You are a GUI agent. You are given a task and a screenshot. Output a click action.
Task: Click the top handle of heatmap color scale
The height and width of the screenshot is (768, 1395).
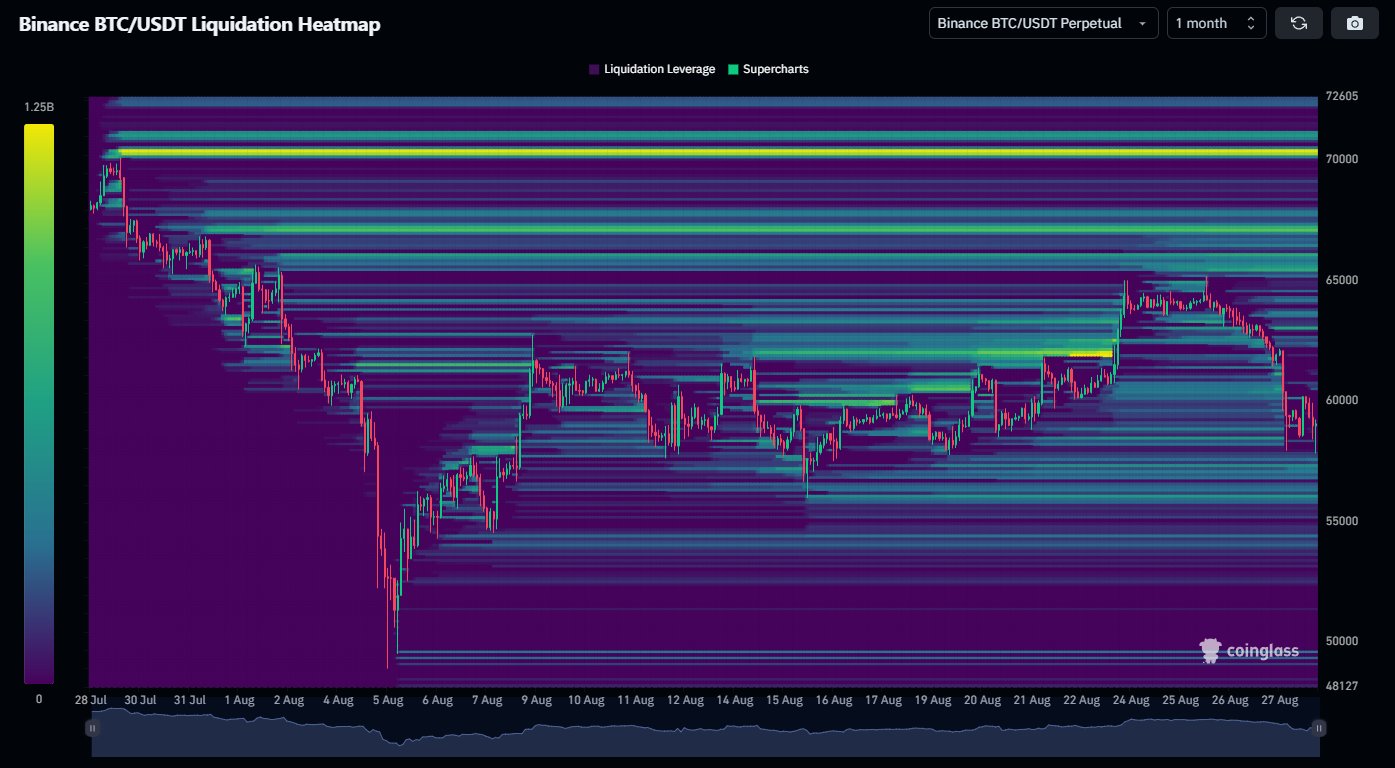[x=39, y=126]
